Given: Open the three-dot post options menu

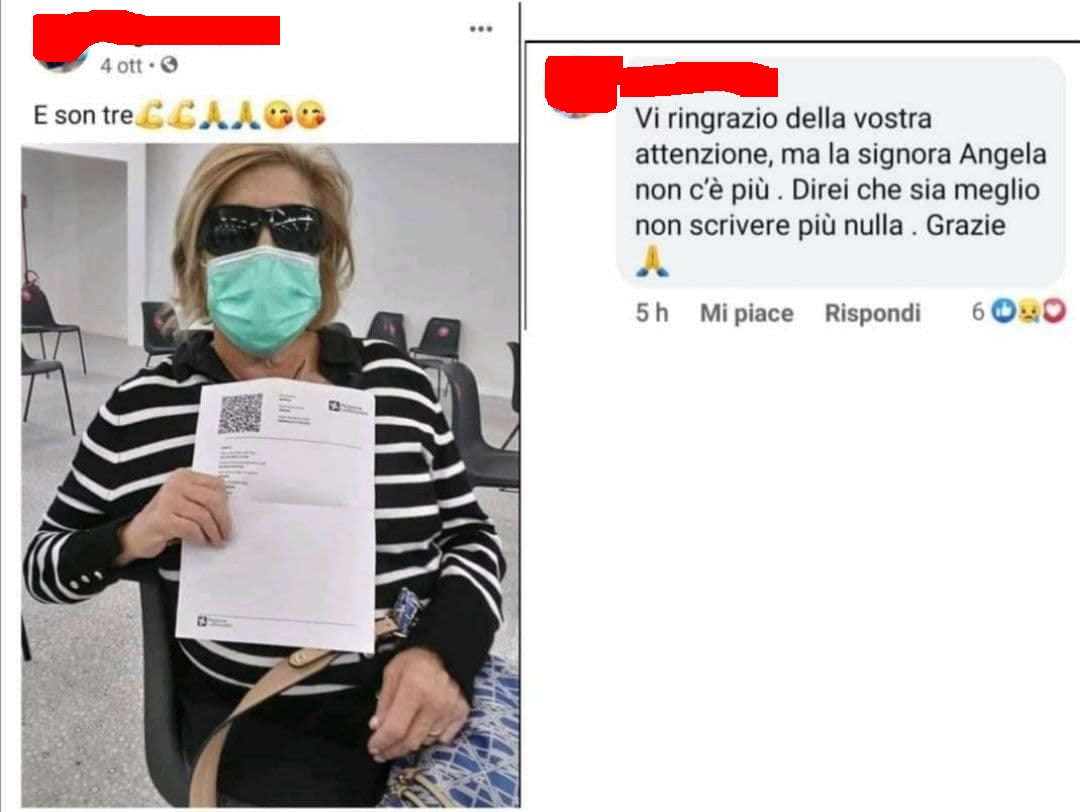Looking at the screenshot, I should [x=481, y=29].
